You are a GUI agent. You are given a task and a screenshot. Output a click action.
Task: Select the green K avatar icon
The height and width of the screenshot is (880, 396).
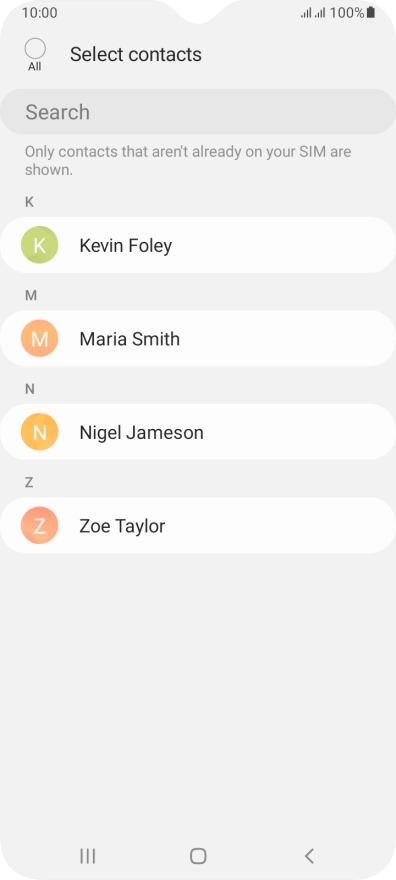[39, 245]
